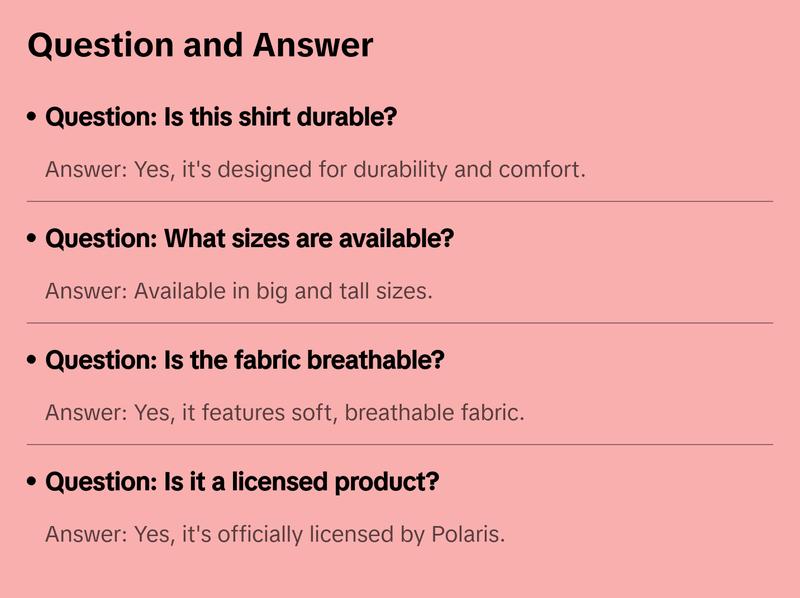Click the "Question and Answer" heading
This screenshot has height=598, width=800.
[x=200, y=45]
